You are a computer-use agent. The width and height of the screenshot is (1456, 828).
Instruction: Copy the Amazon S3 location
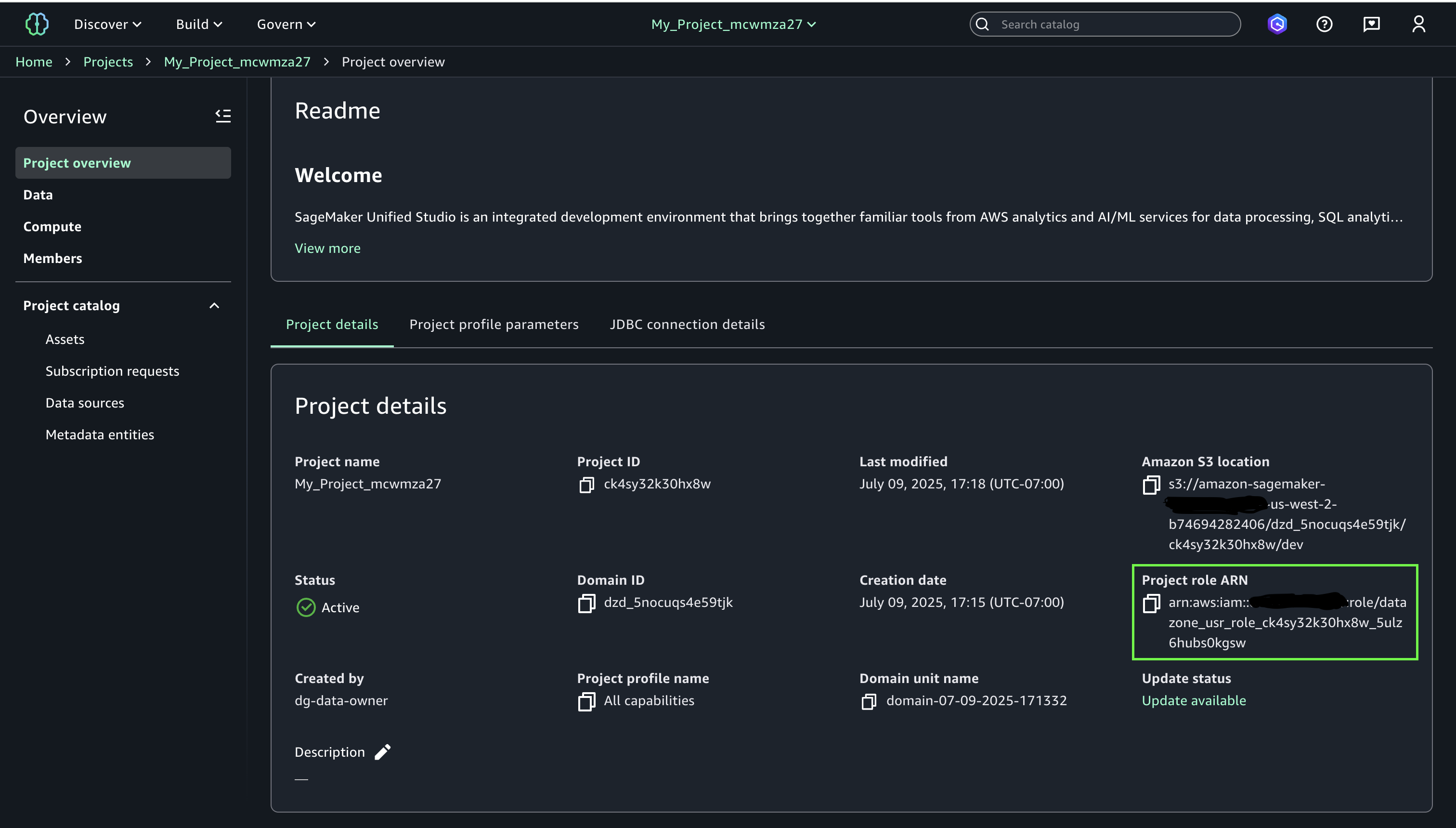click(x=1151, y=485)
